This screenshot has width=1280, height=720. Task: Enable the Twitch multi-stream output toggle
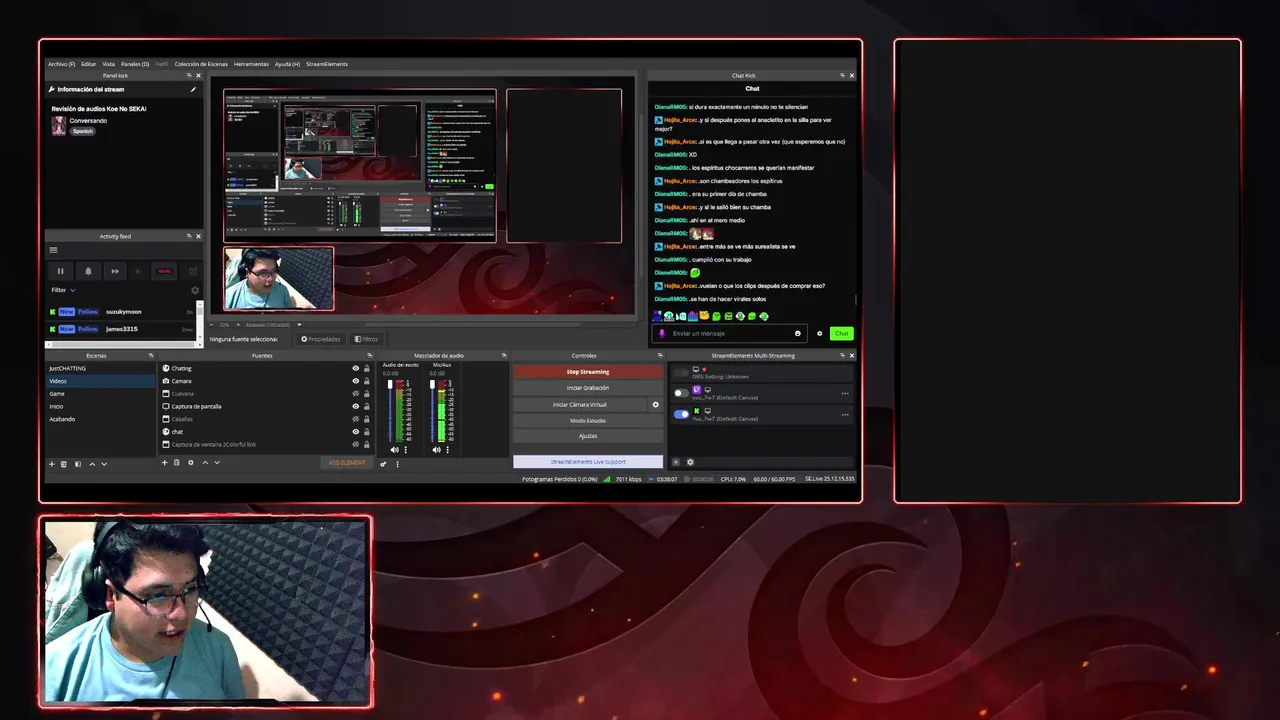681,393
